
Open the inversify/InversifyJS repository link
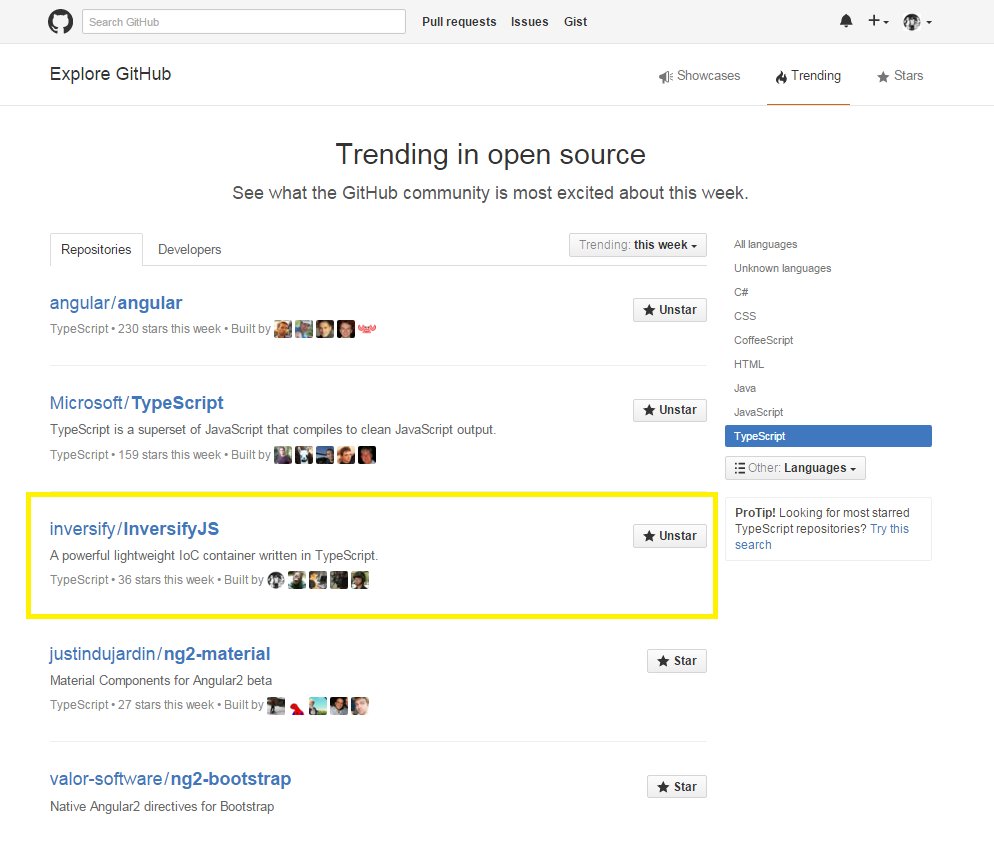(134, 529)
